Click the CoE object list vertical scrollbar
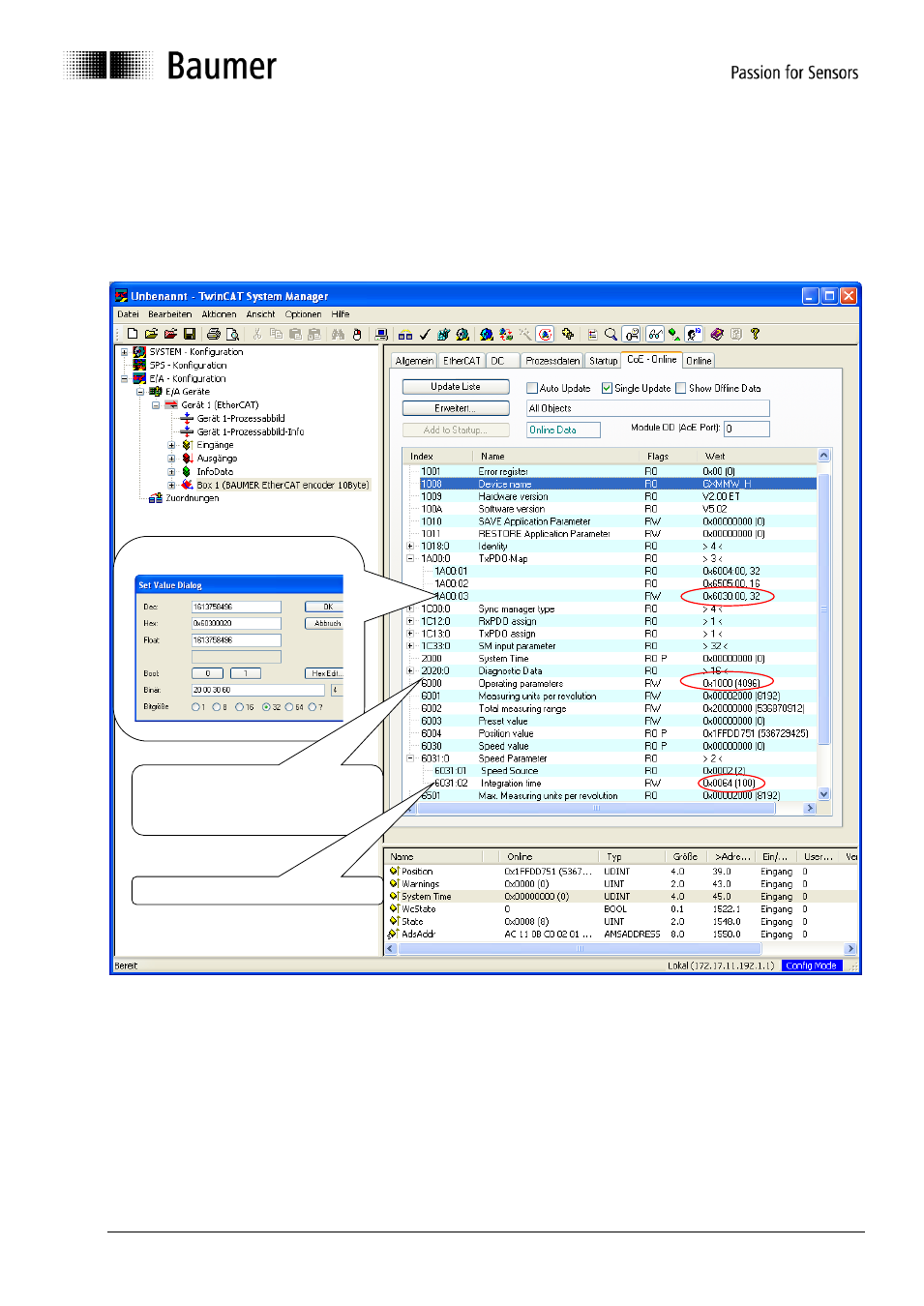924x1306 pixels. point(824,625)
